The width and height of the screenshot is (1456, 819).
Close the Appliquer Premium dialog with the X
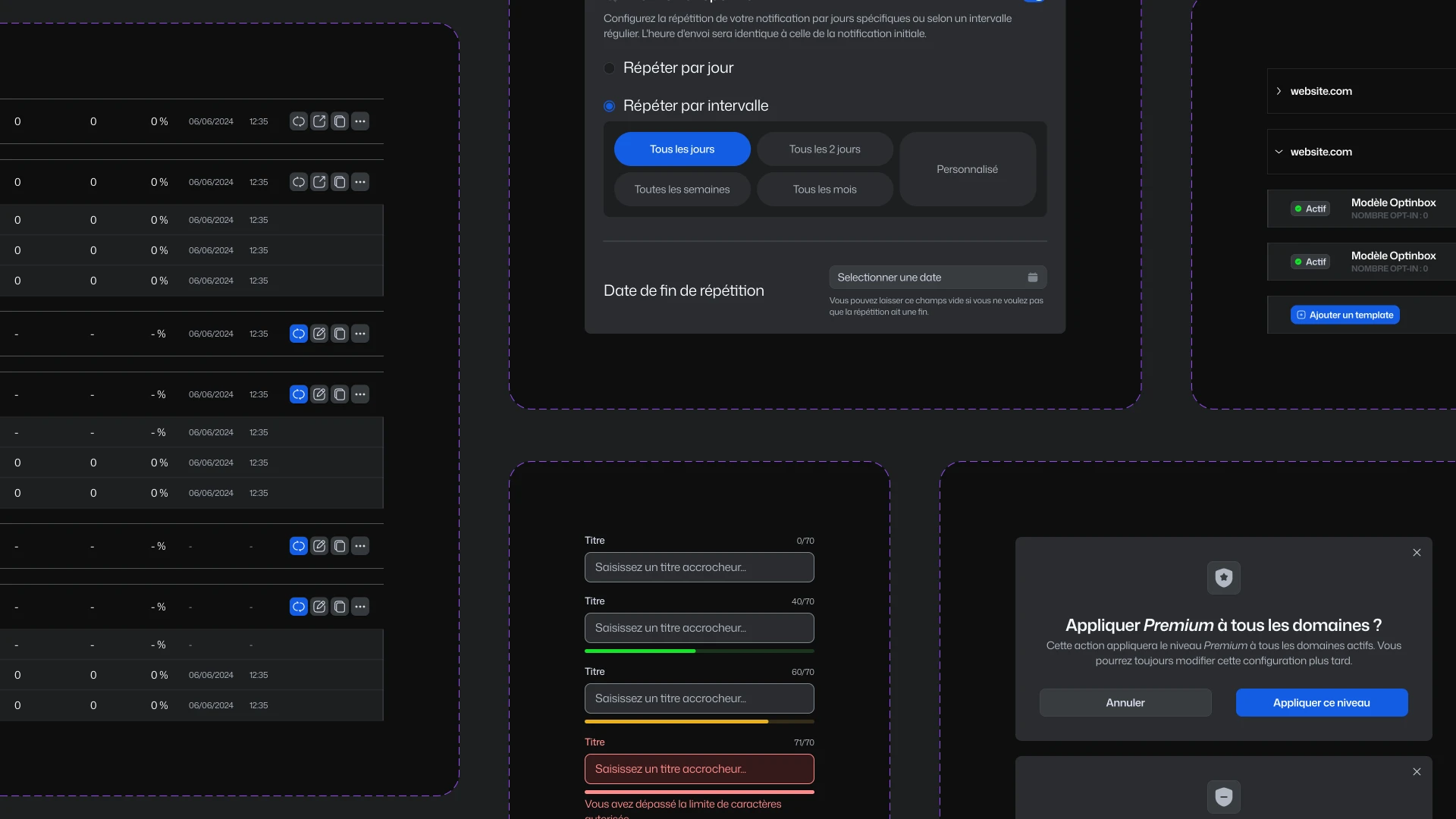tap(1417, 553)
